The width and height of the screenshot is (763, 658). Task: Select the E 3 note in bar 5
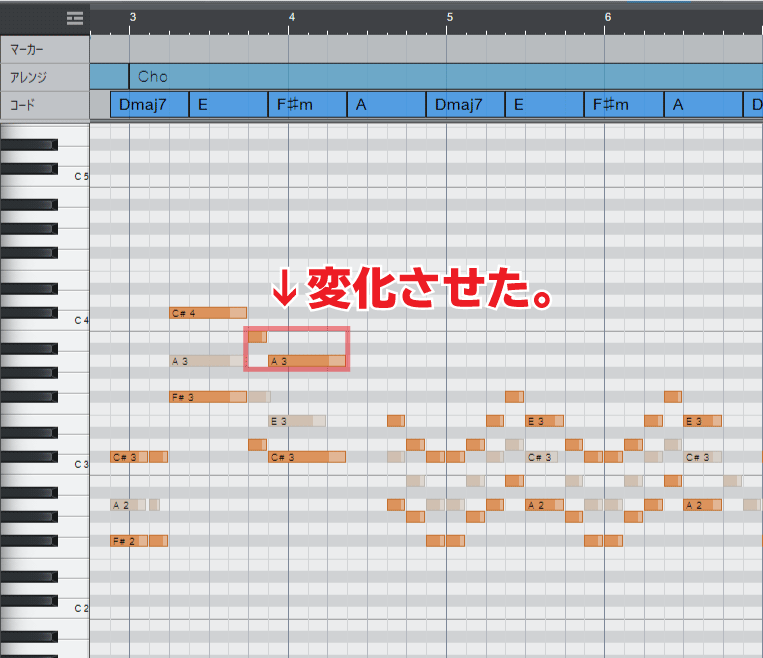coord(545,421)
